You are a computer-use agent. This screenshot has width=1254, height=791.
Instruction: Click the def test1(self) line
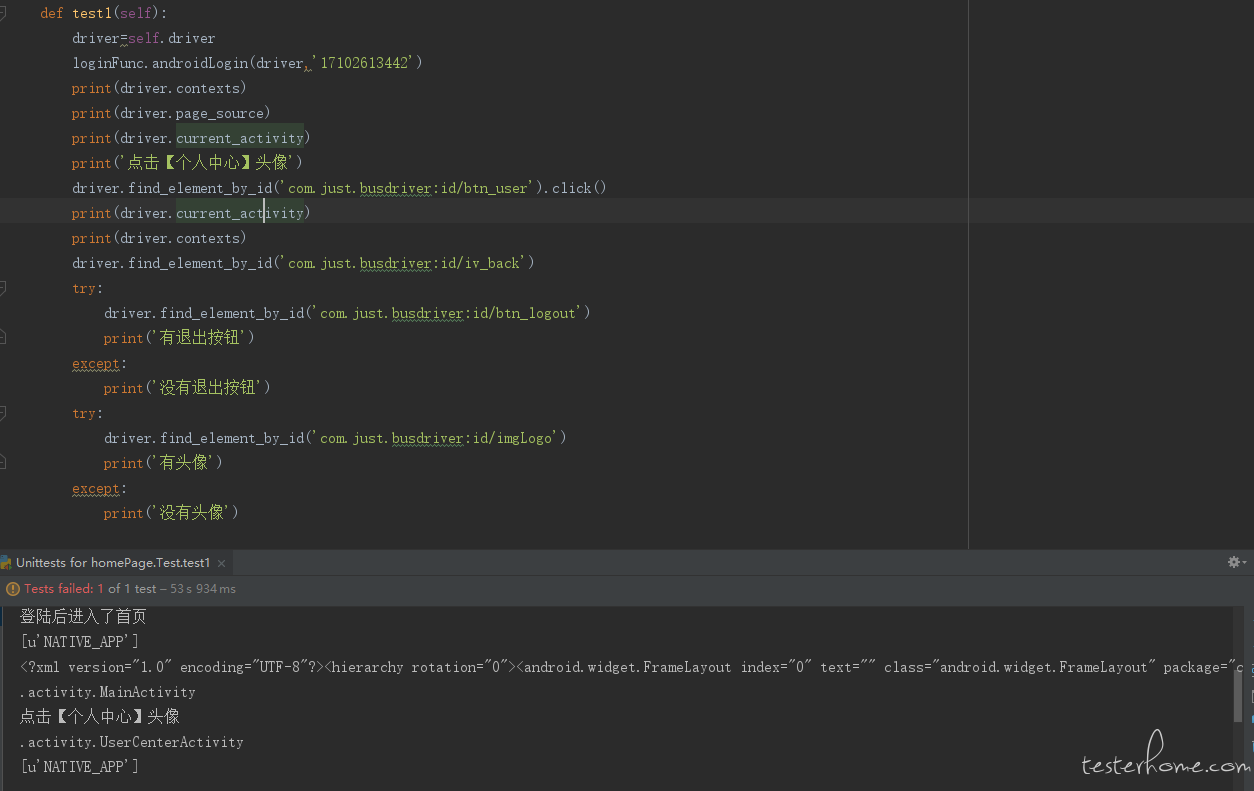[x=104, y=13]
